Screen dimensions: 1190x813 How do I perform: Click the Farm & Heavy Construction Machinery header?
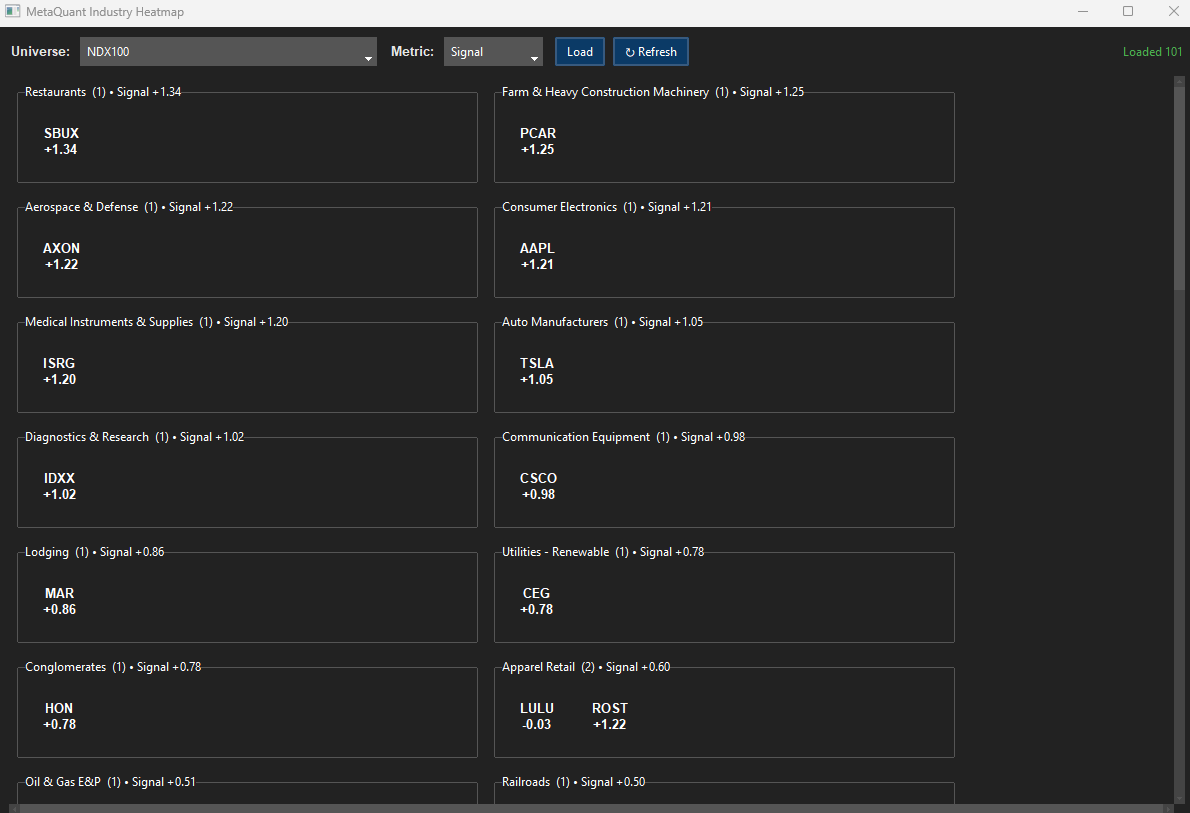(x=653, y=92)
